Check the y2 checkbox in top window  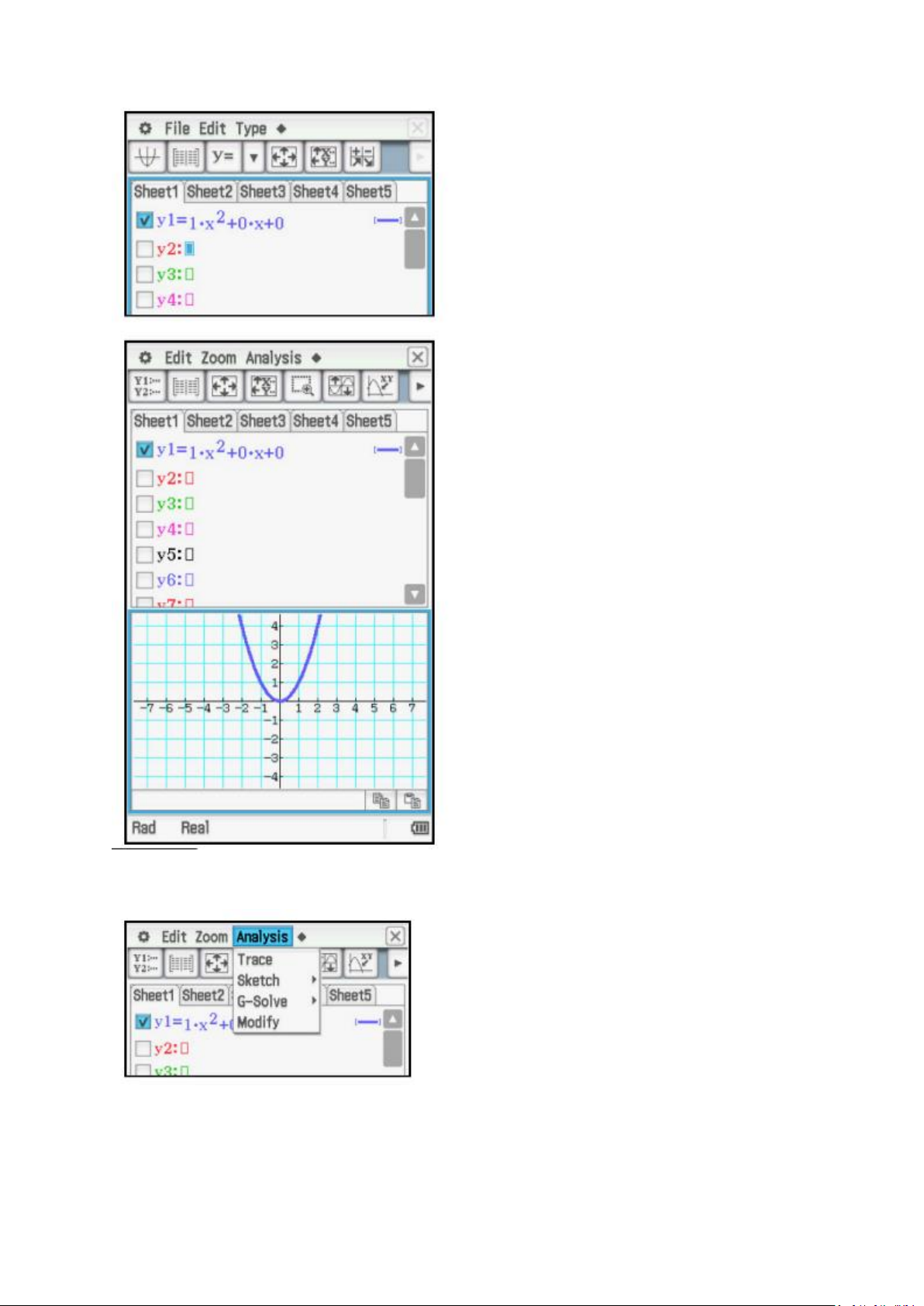144,249
